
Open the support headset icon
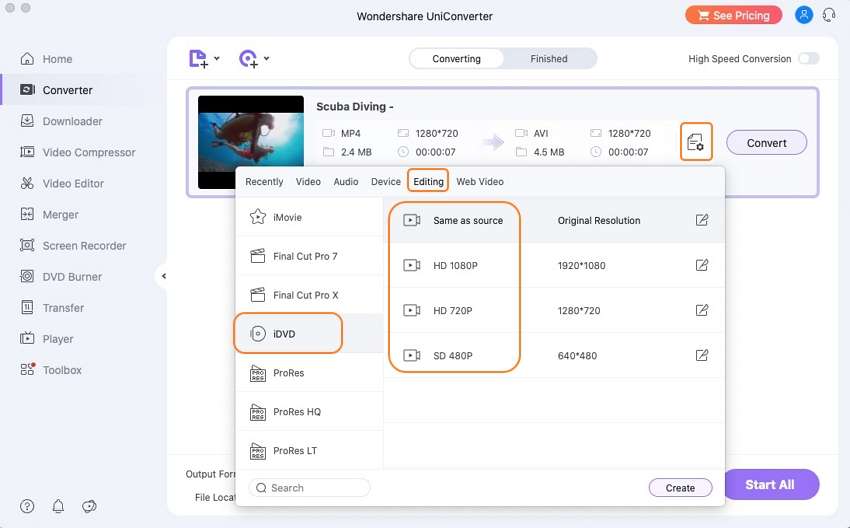[x=829, y=15]
